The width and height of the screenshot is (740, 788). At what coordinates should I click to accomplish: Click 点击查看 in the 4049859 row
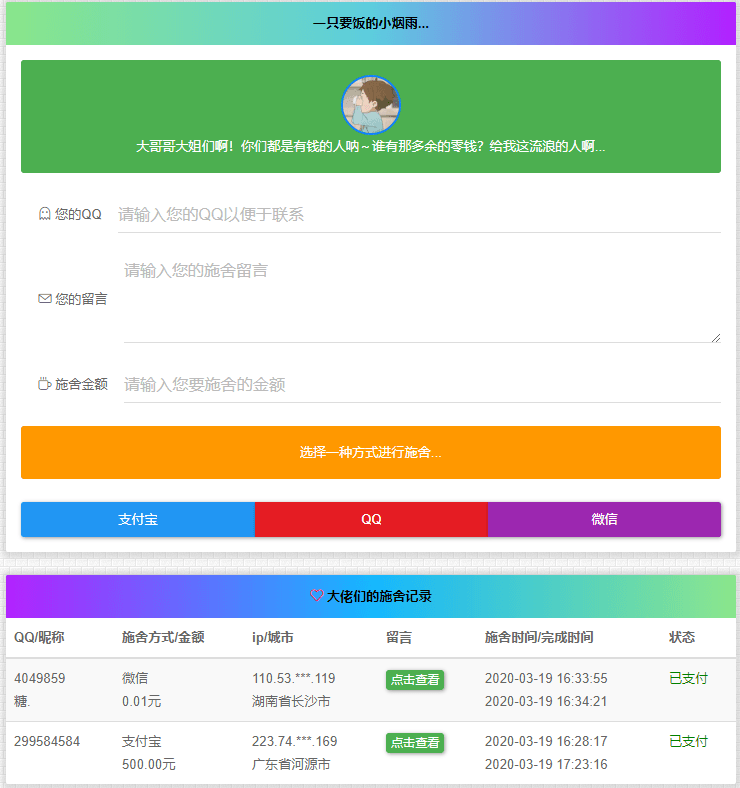tap(415, 679)
